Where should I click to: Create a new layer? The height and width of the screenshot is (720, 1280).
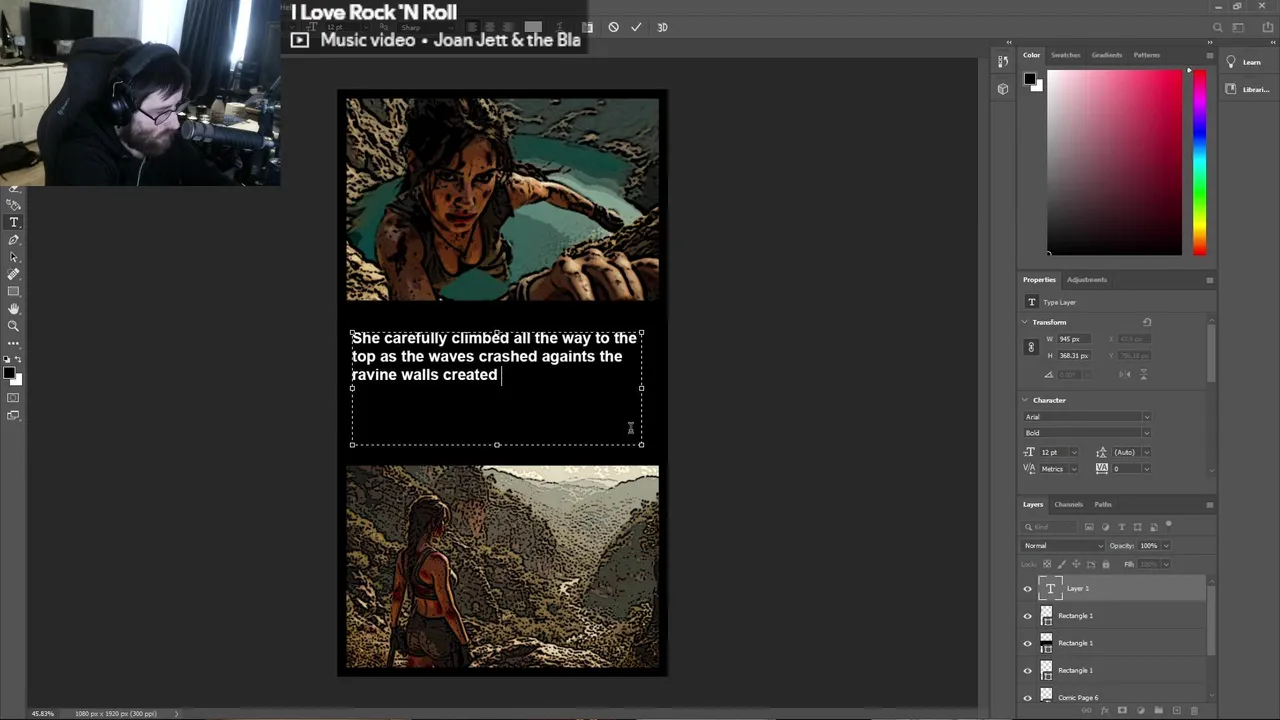pyautogui.click(x=1177, y=710)
